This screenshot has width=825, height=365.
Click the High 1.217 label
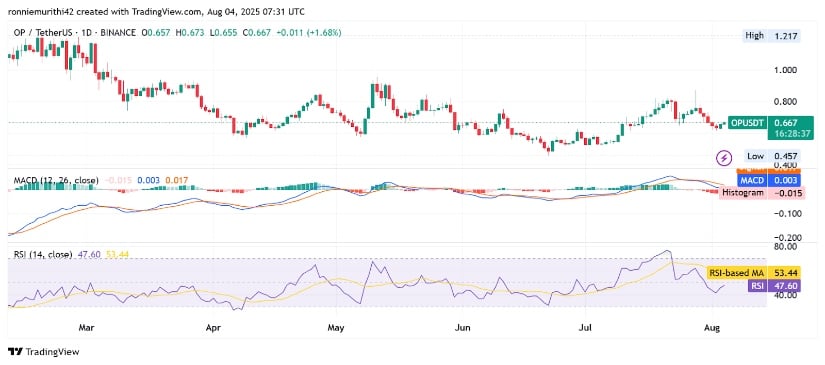tap(771, 36)
